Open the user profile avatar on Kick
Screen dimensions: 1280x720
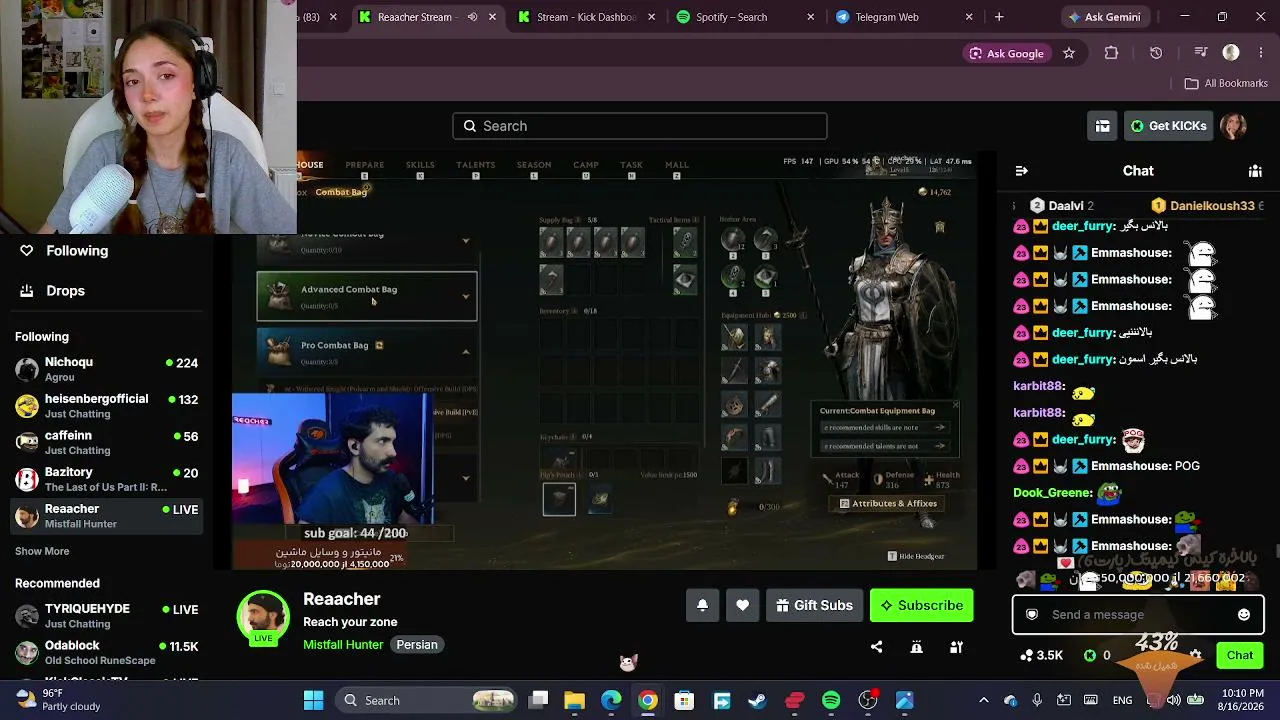[x=1233, y=126]
